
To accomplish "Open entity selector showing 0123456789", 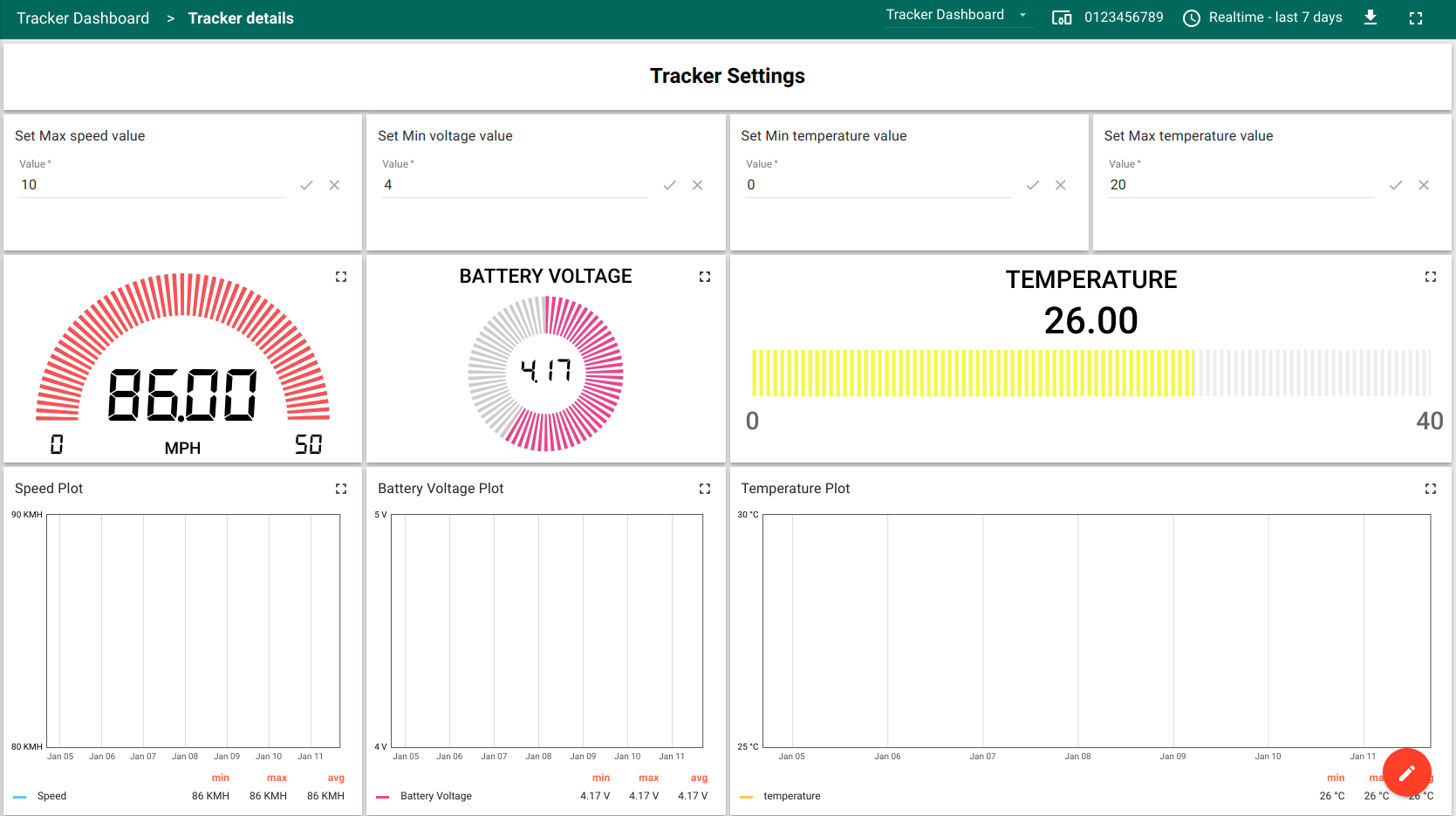I will coord(1108,17).
